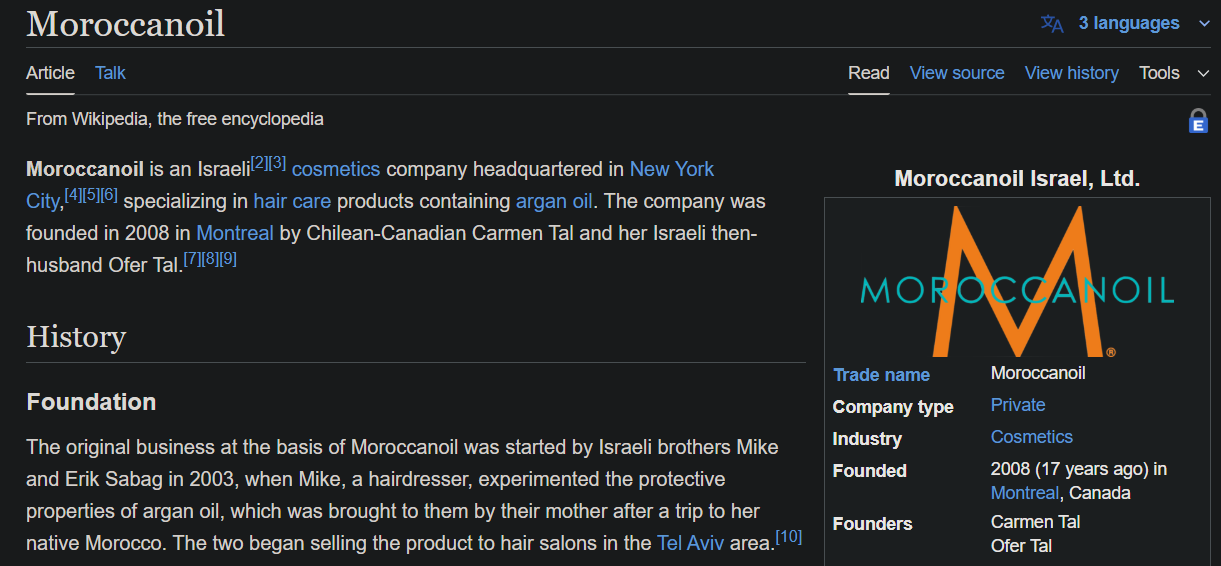Open citation reference [10]
Image resolution: width=1221 pixels, height=566 pixels.
click(789, 537)
